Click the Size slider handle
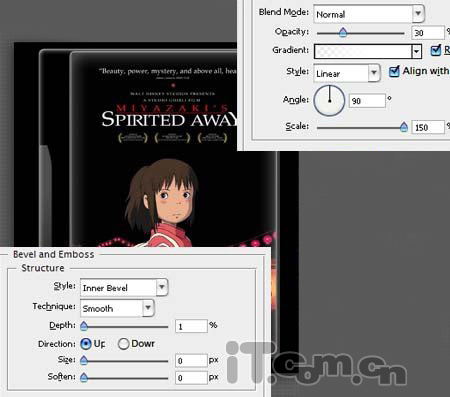Viewport: 450px width, 397px height. 84,361
